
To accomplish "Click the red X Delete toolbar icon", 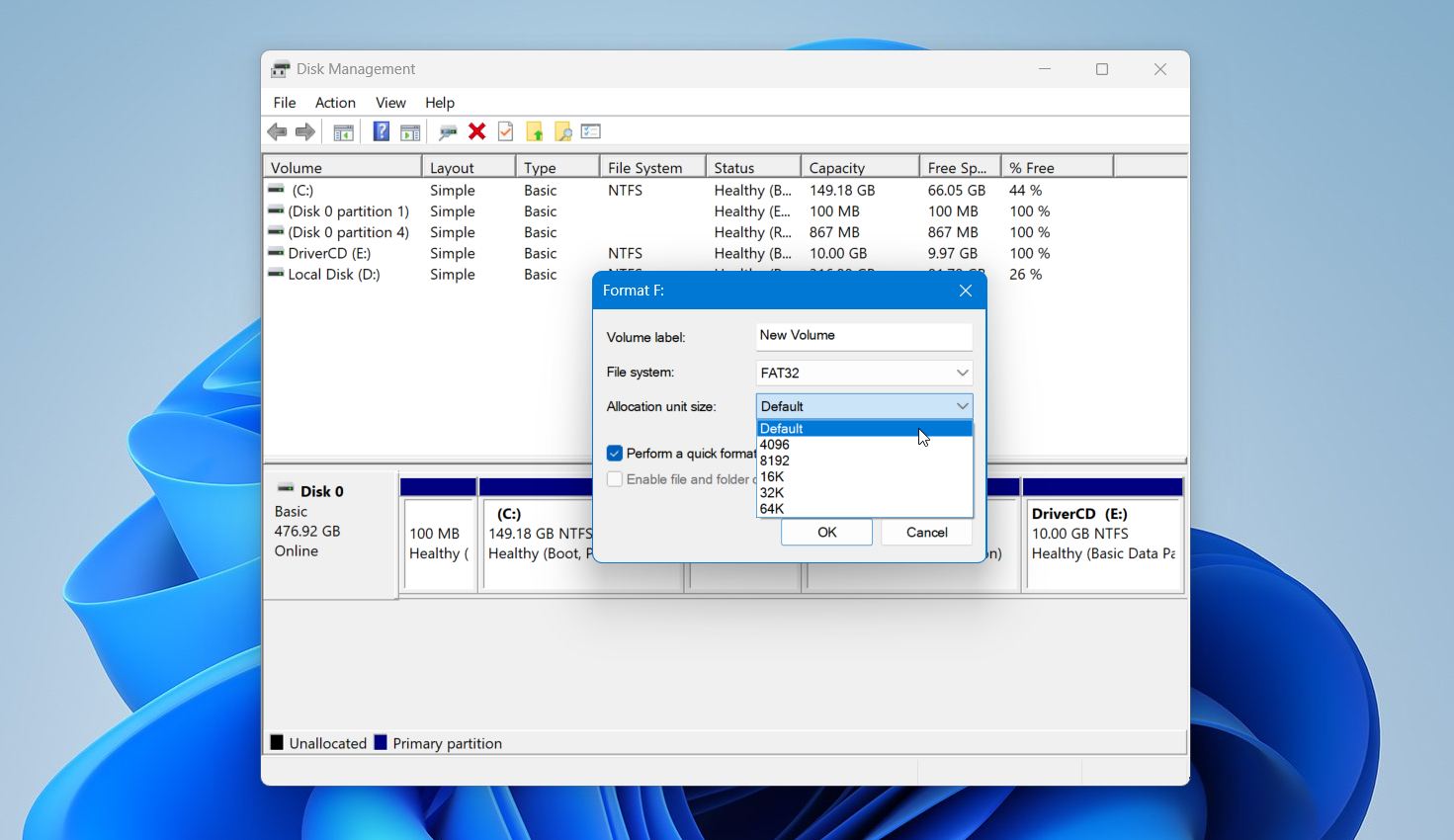I will [476, 131].
